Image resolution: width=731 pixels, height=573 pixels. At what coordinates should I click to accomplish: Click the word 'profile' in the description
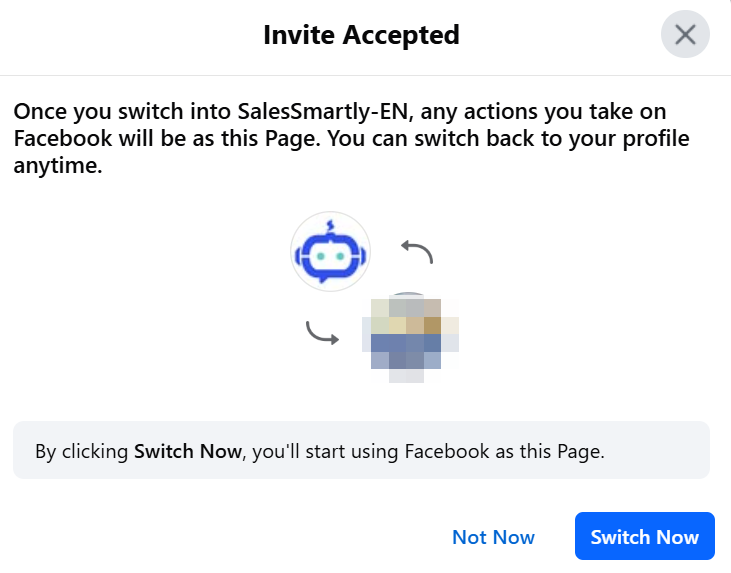652,139
